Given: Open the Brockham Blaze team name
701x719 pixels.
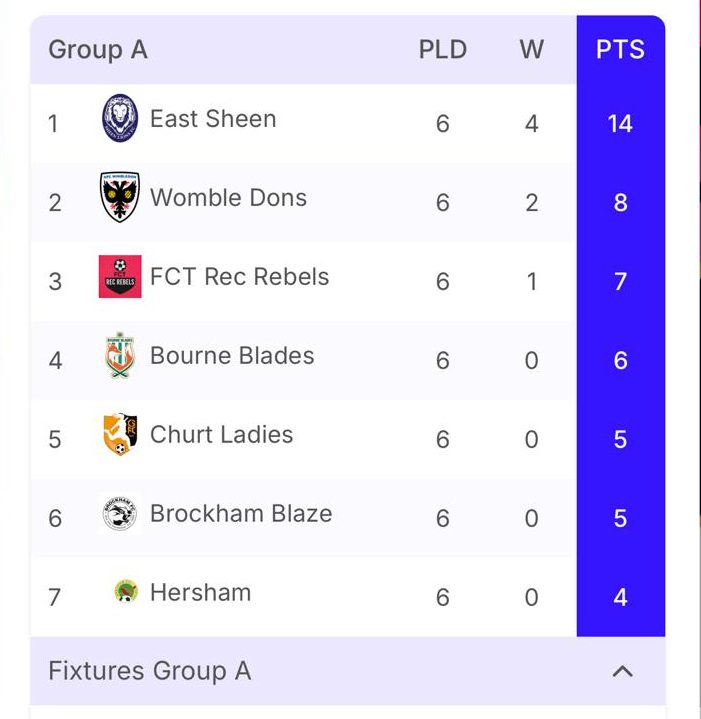Looking at the screenshot, I should pyautogui.click(x=240, y=514).
